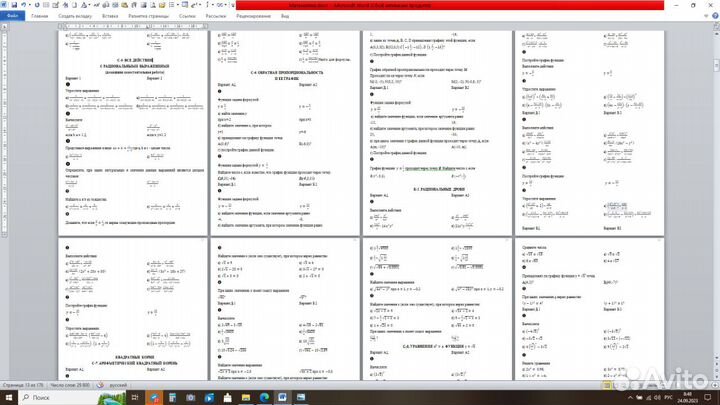The image size is (720, 405).
Task: Switch to the Рецензирование tab
Action: point(253,16)
